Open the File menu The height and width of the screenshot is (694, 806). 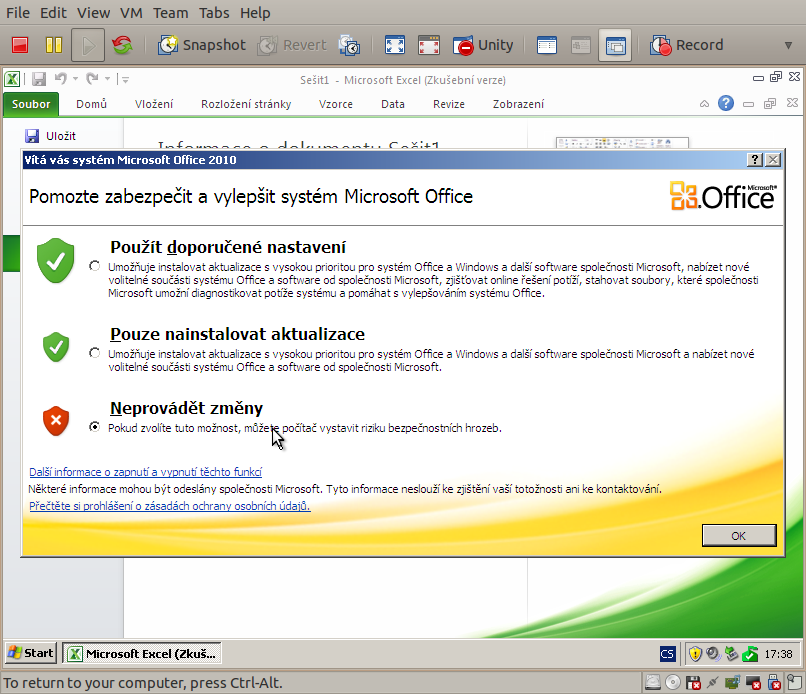tap(18, 12)
